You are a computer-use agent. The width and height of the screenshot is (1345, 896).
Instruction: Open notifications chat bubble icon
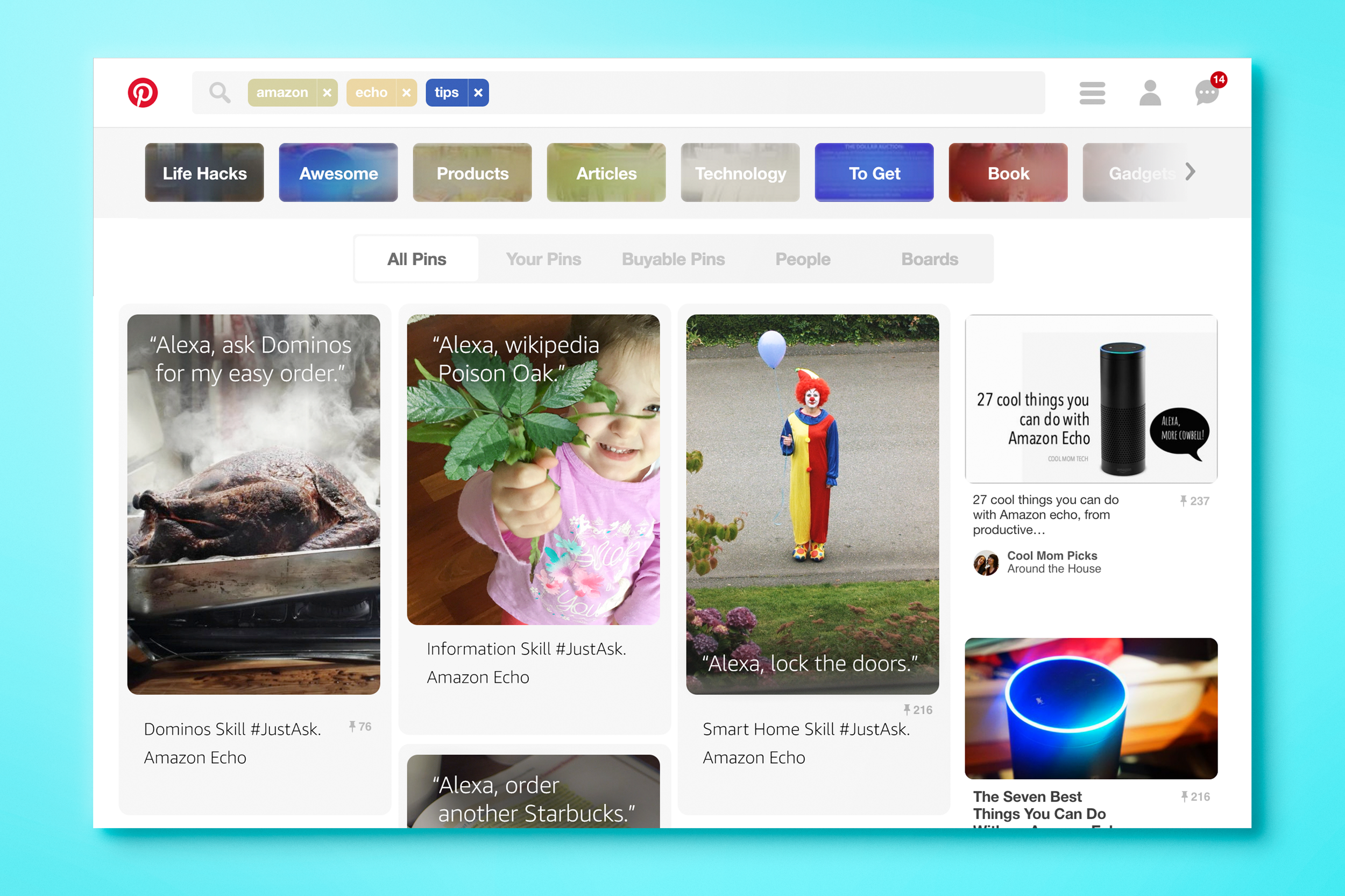(x=1207, y=93)
